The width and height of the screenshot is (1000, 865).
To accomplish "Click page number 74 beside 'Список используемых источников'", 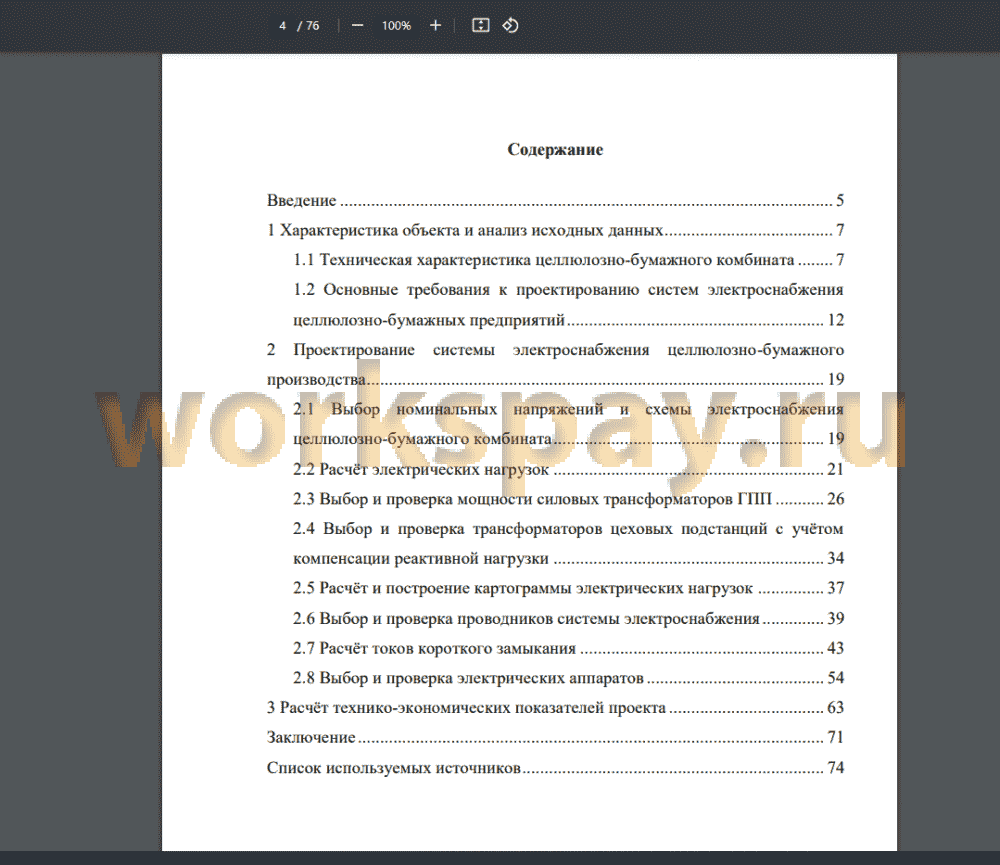I will (x=835, y=767).
